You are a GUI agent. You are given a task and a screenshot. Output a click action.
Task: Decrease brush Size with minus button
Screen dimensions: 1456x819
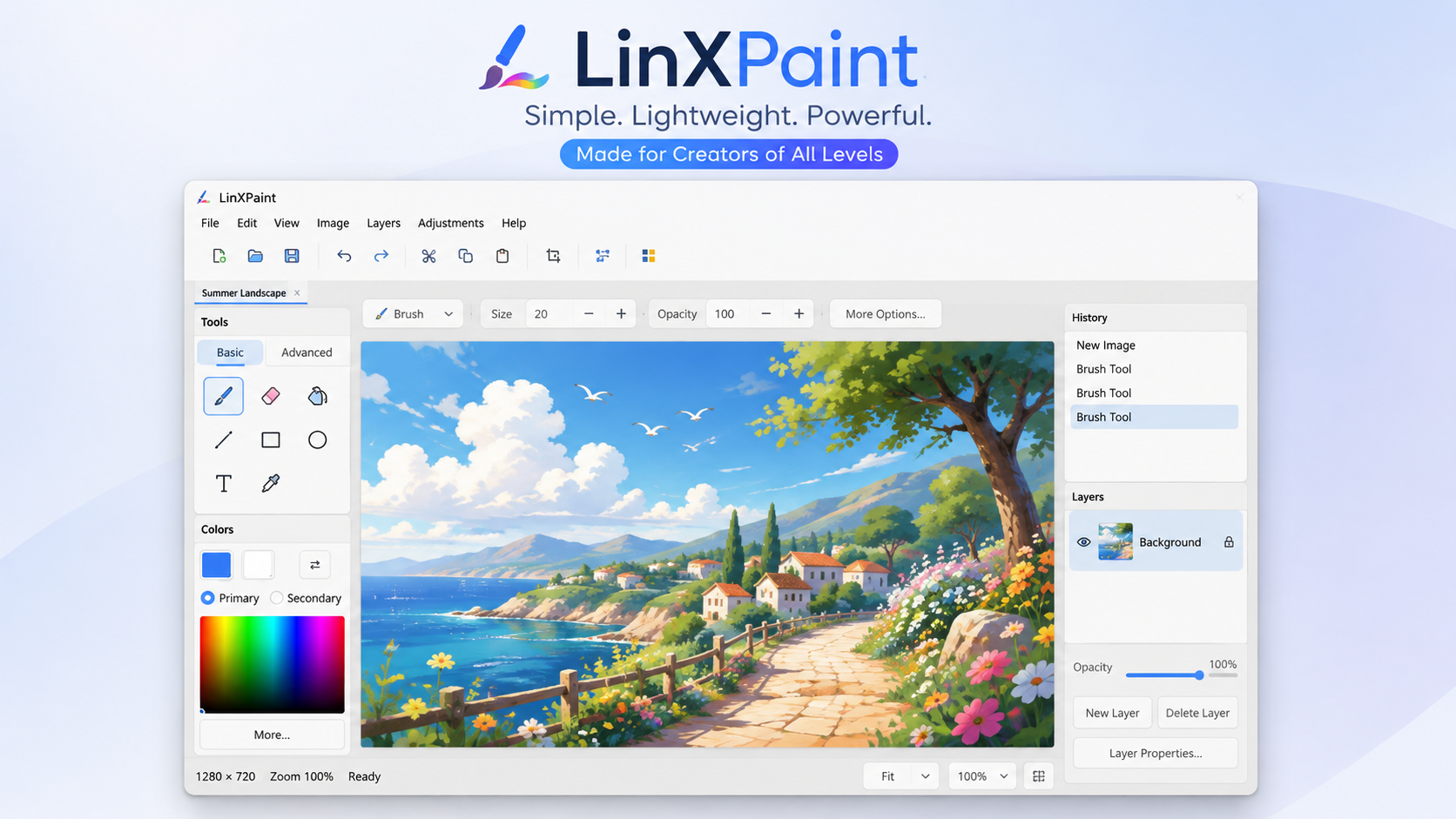[589, 314]
